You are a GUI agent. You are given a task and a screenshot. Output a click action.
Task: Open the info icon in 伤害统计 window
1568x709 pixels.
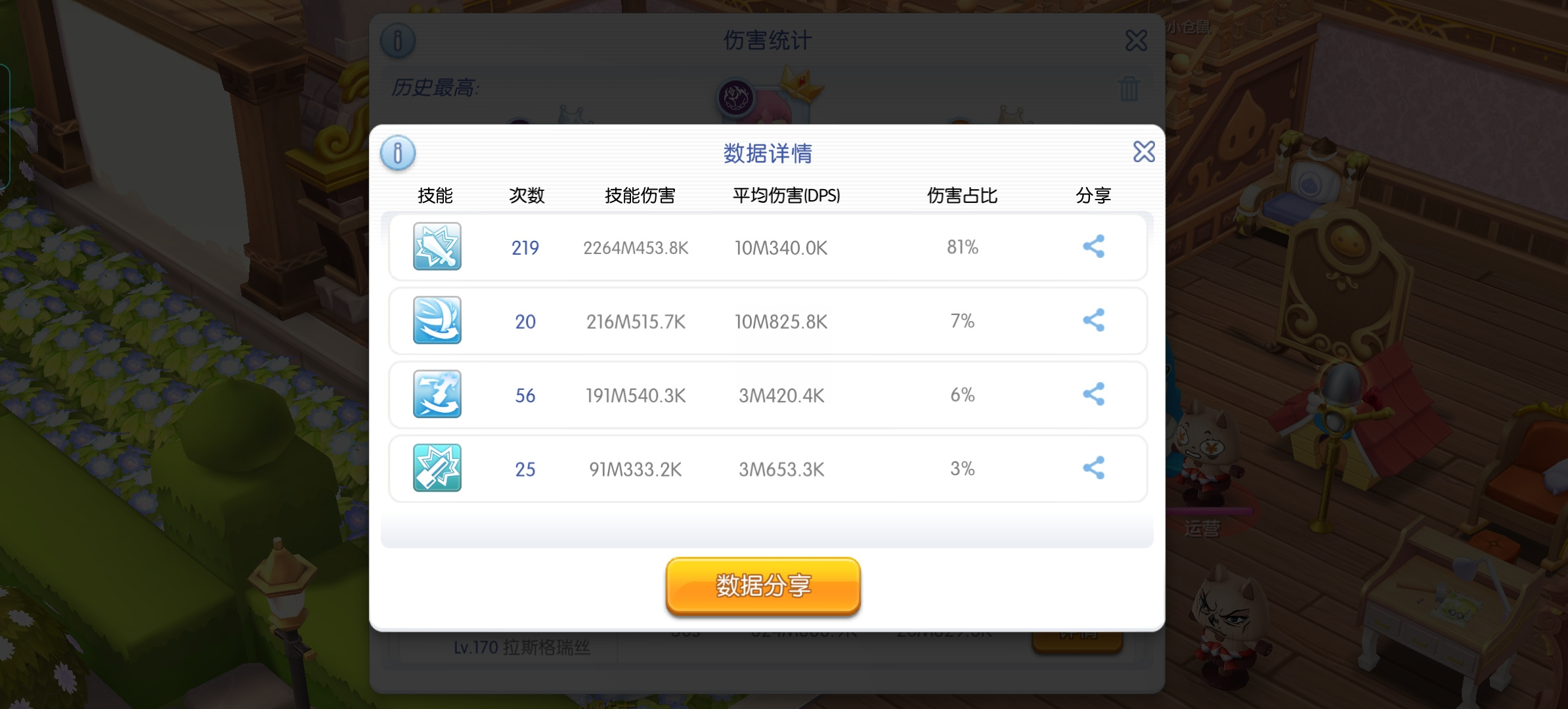click(398, 40)
